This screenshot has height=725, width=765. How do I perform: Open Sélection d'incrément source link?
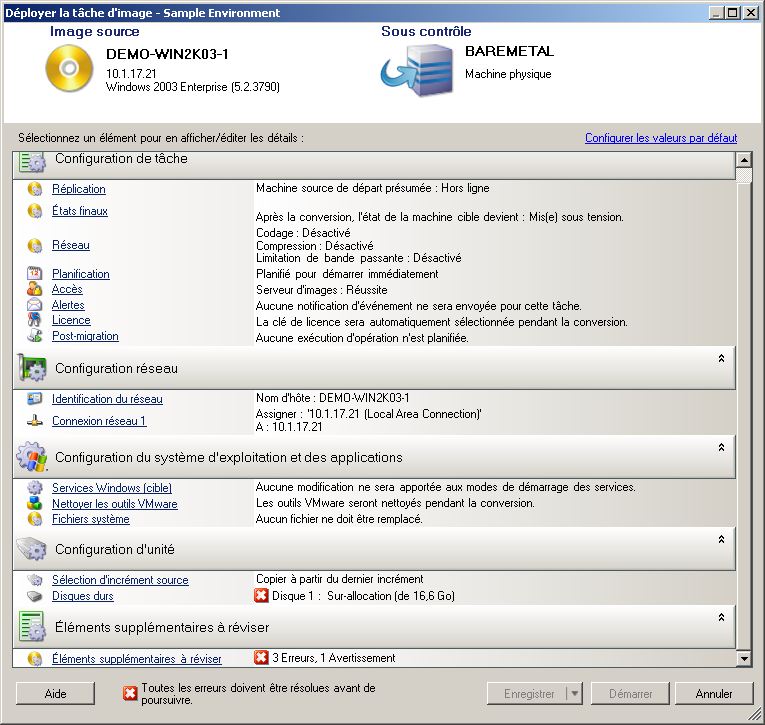(x=120, y=580)
